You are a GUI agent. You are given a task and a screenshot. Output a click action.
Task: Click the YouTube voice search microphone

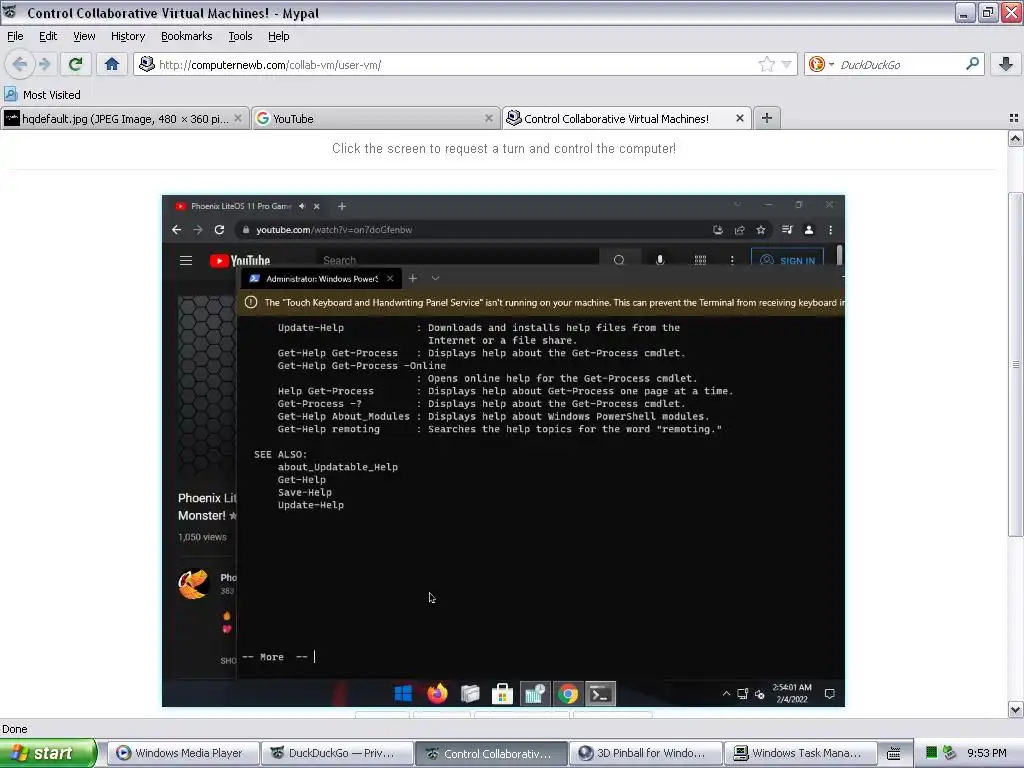[x=660, y=260]
